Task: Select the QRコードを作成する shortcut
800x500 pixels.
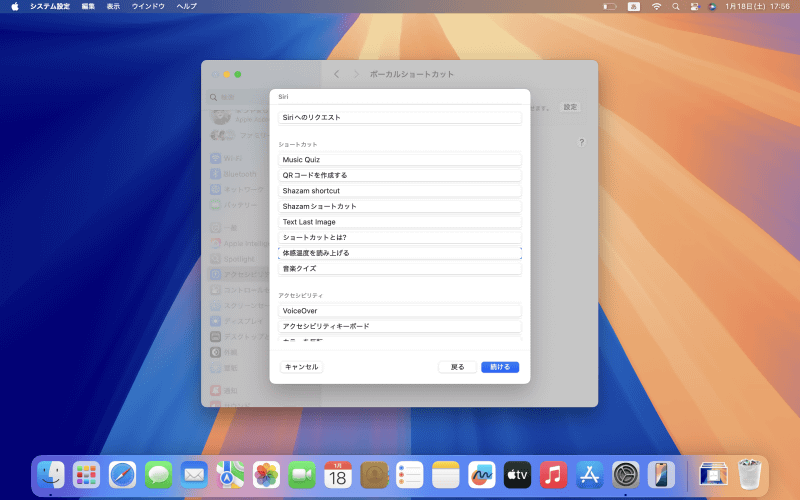Action: pyautogui.click(x=399, y=175)
